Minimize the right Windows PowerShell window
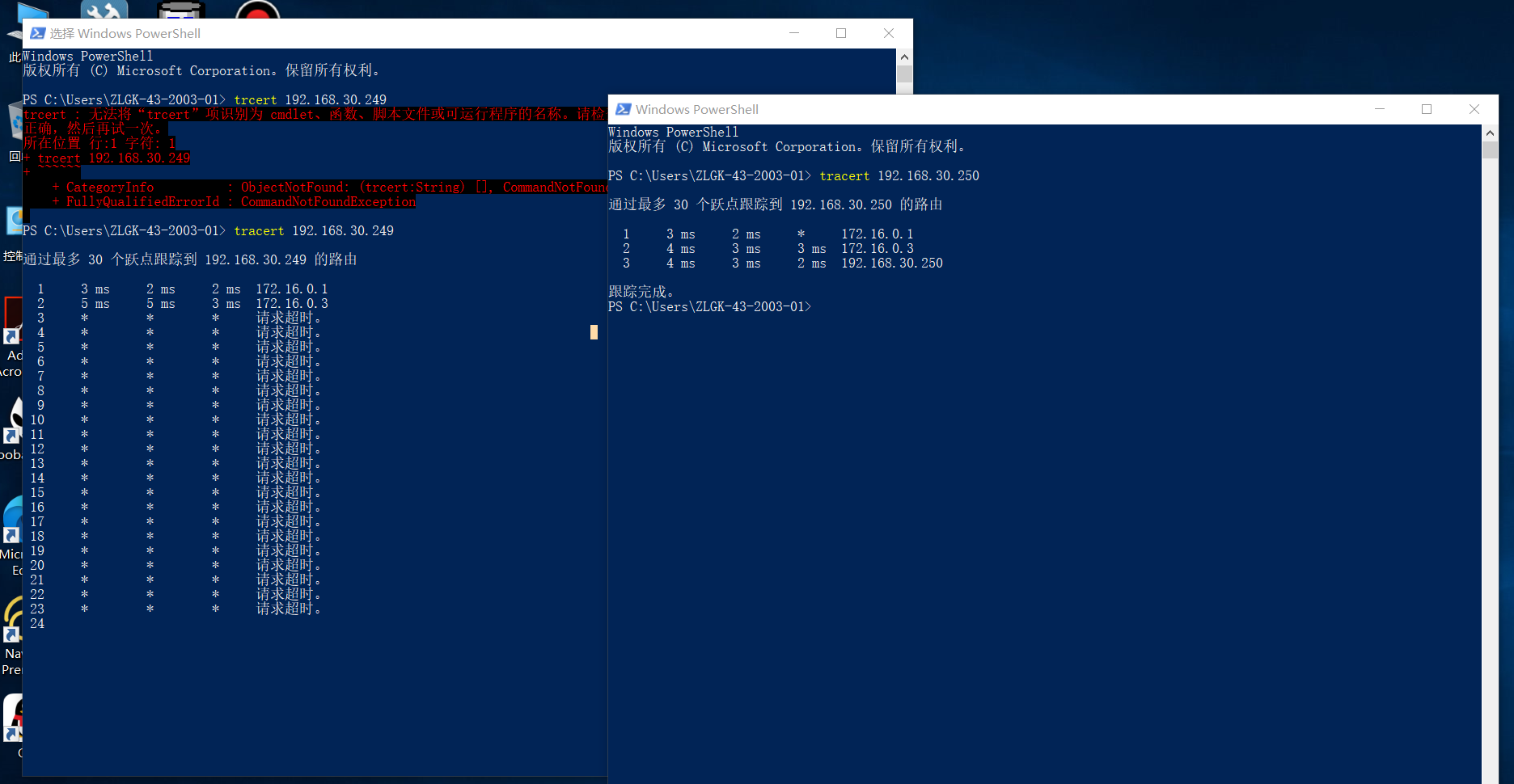This screenshot has width=1514, height=784. click(x=1380, y=109)
